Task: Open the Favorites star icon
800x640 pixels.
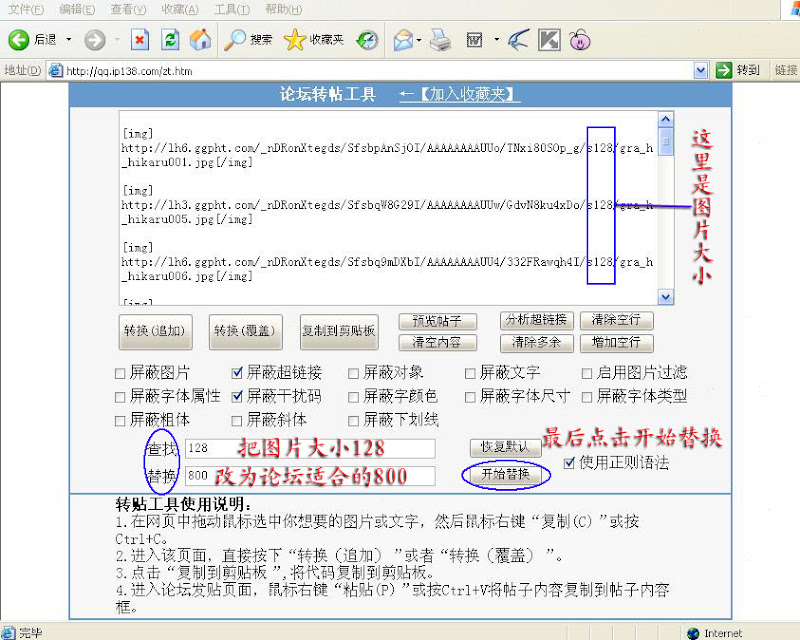Action: pos(294,39)
